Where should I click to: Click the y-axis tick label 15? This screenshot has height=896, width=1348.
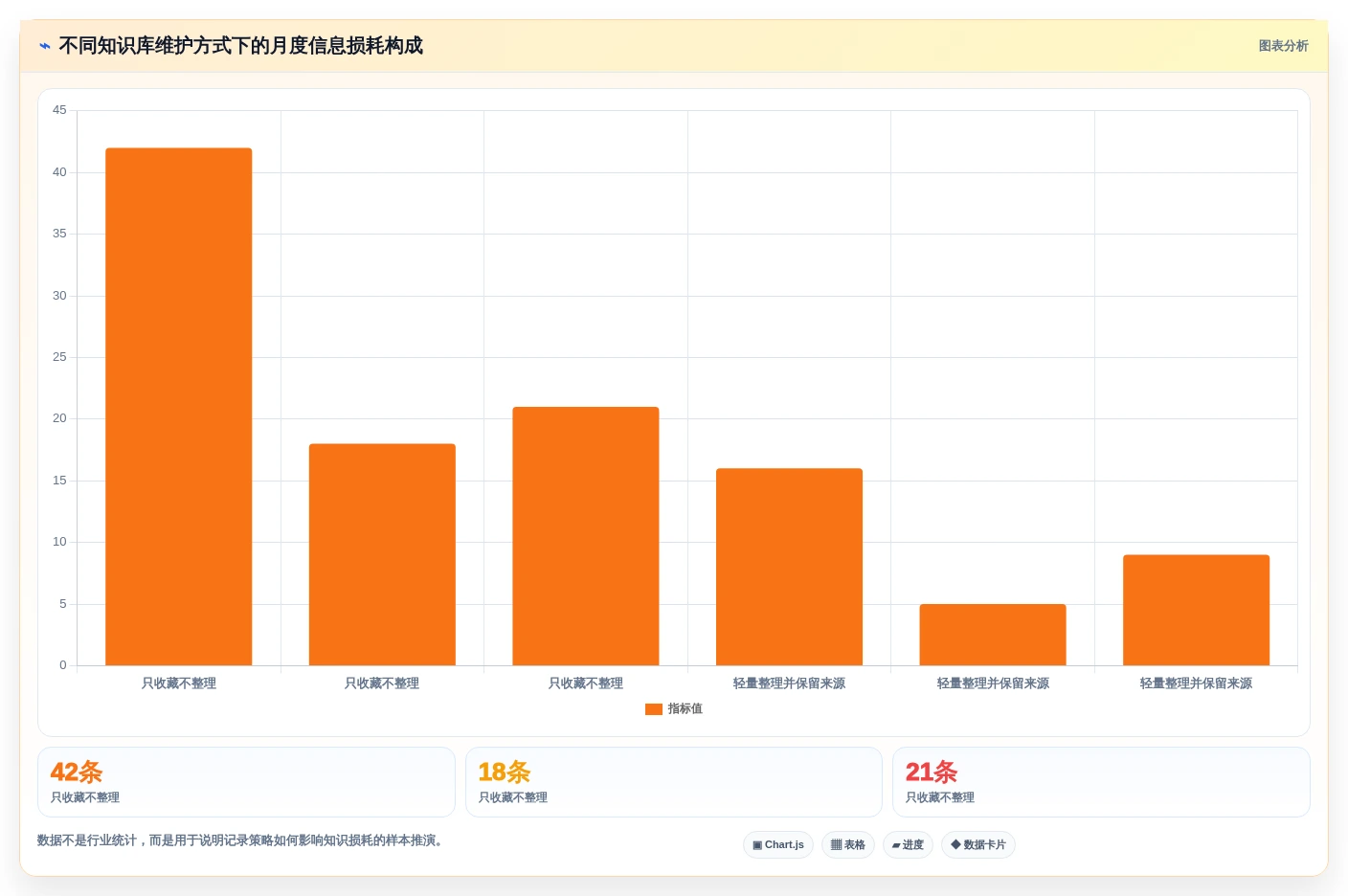coord(59,481)
